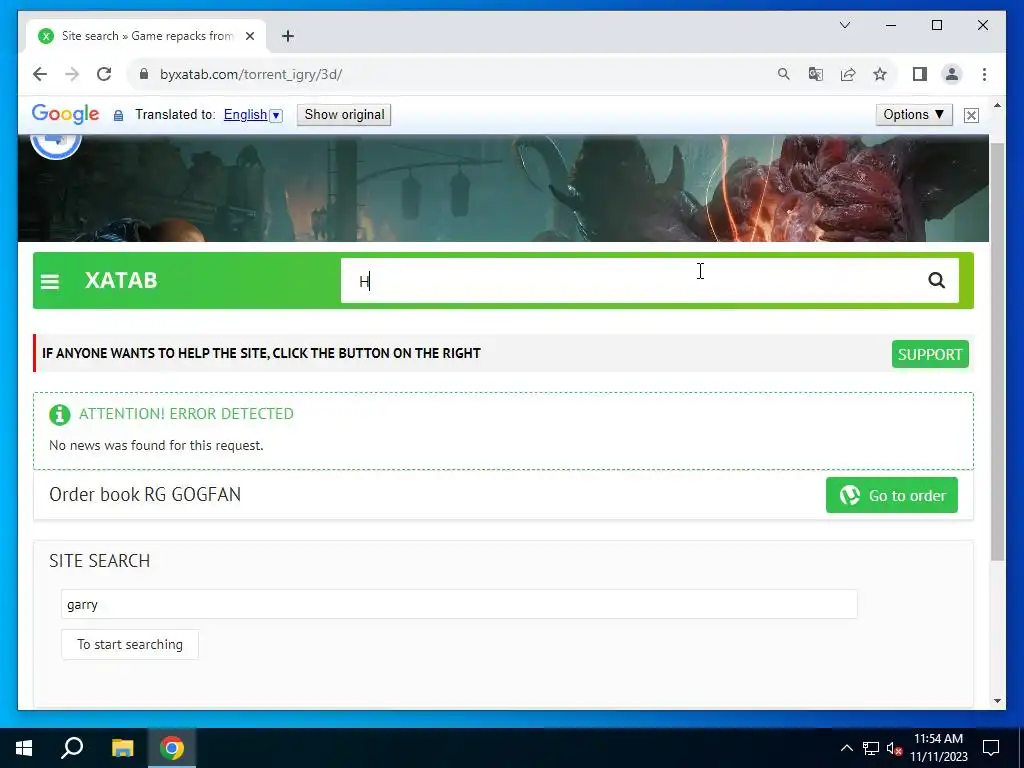Screen dimensions: 1024x768
Task: Open the English language dropdown arrow
Action: (x=276, y=116)
